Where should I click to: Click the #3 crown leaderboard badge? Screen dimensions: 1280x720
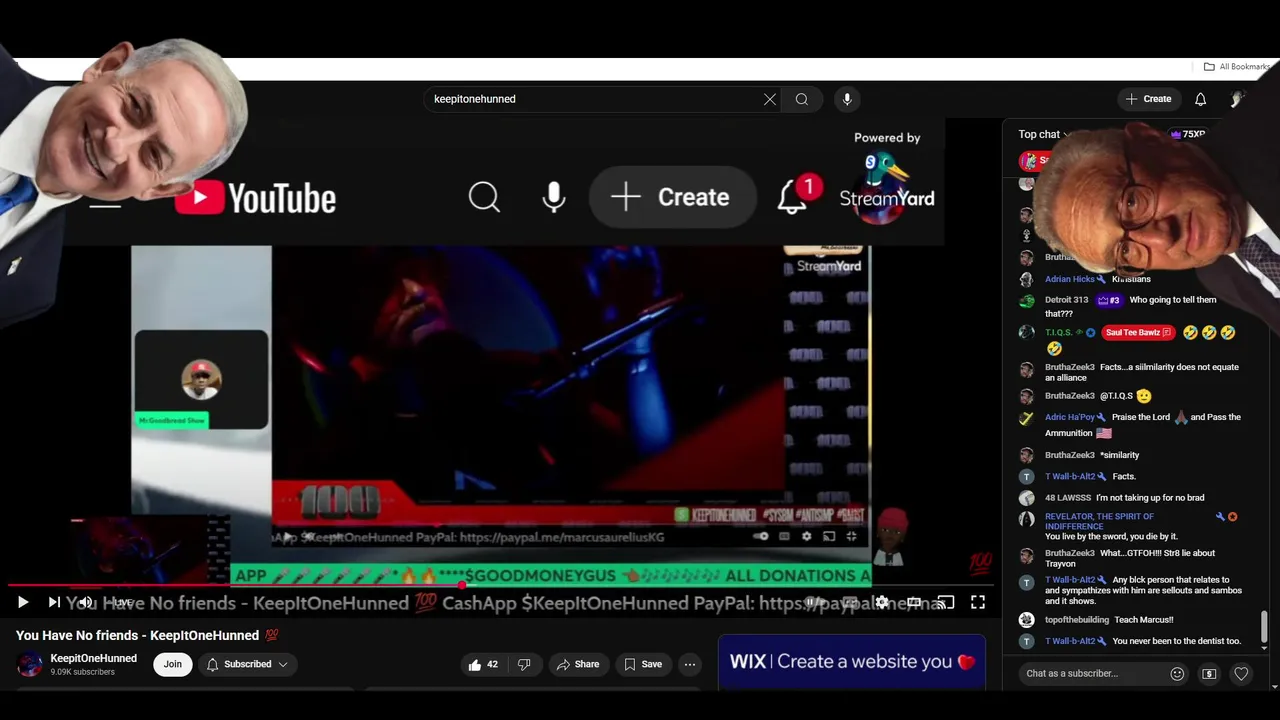tap(1109, 300)
